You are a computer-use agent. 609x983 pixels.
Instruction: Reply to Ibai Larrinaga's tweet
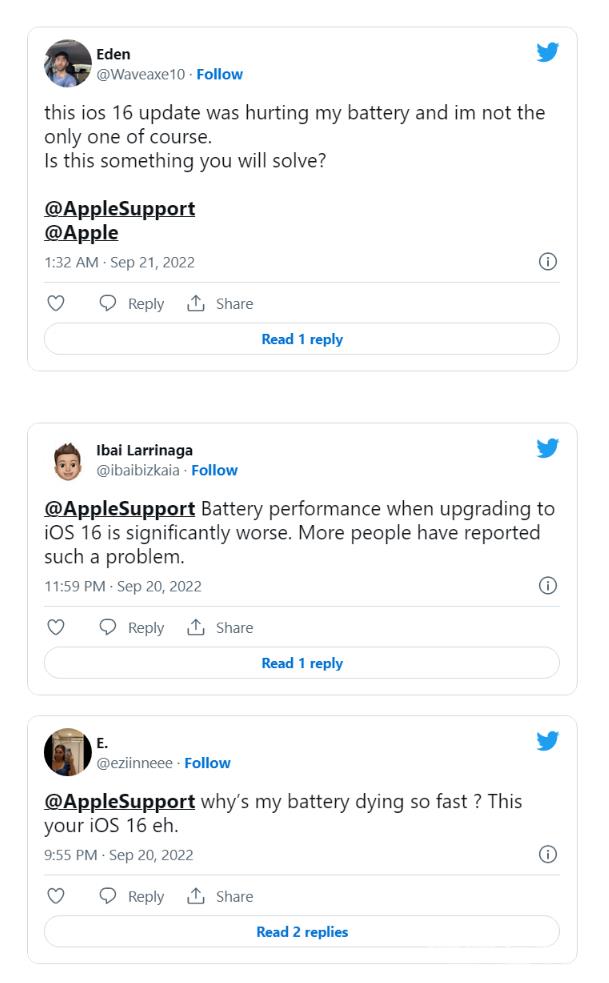131,627
